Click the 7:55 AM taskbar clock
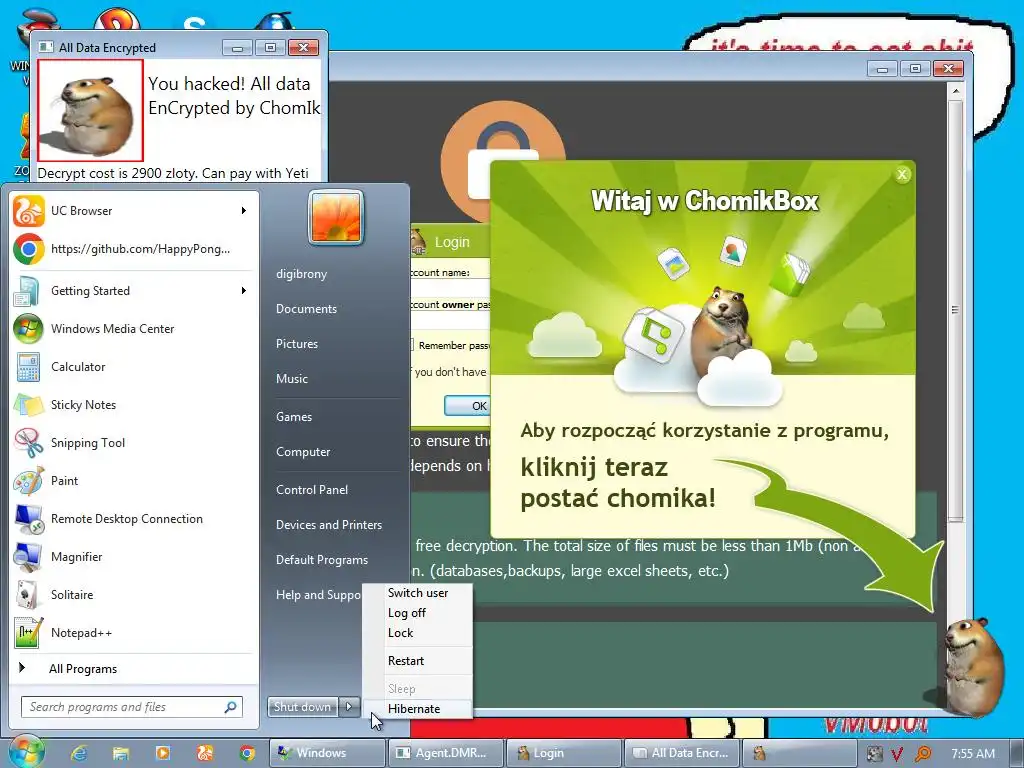Image resolution: width=1024 pixels, height=768 pixels. (973, 754)
